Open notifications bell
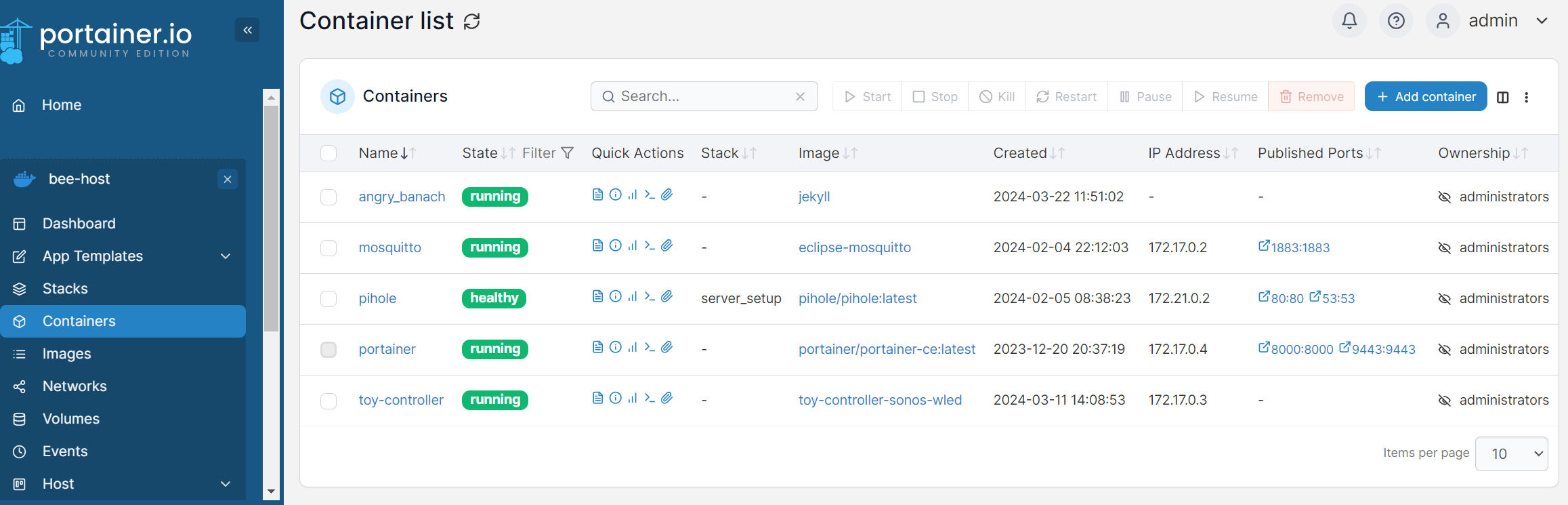The height and width of the screenshot is (505, 1568). pyautogui.click(x=1349, y=21)
